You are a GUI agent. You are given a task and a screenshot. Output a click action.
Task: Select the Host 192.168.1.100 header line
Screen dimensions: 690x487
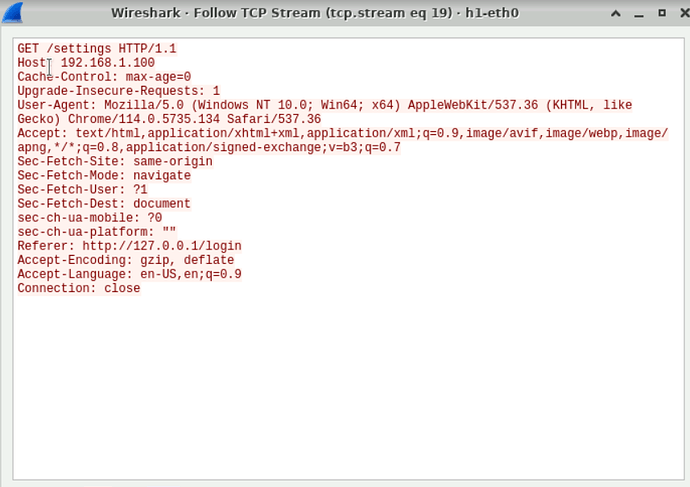tap(86, 62)
